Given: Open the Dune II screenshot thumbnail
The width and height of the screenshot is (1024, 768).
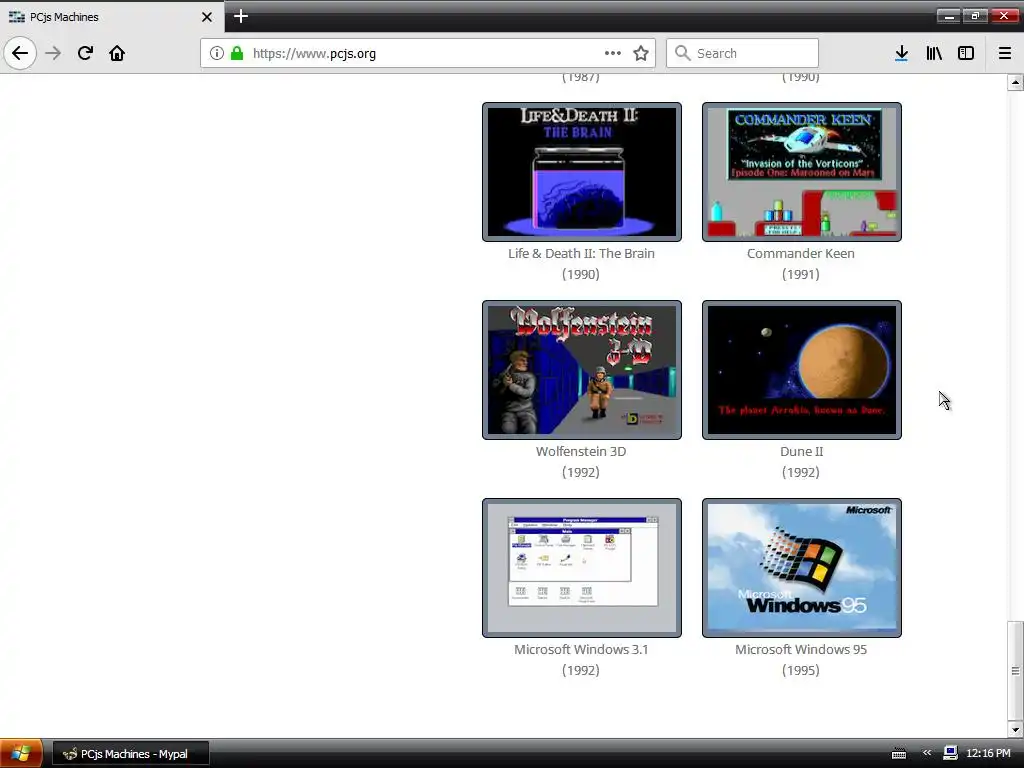Looking at the screenshot, I should tap(801, 370).
